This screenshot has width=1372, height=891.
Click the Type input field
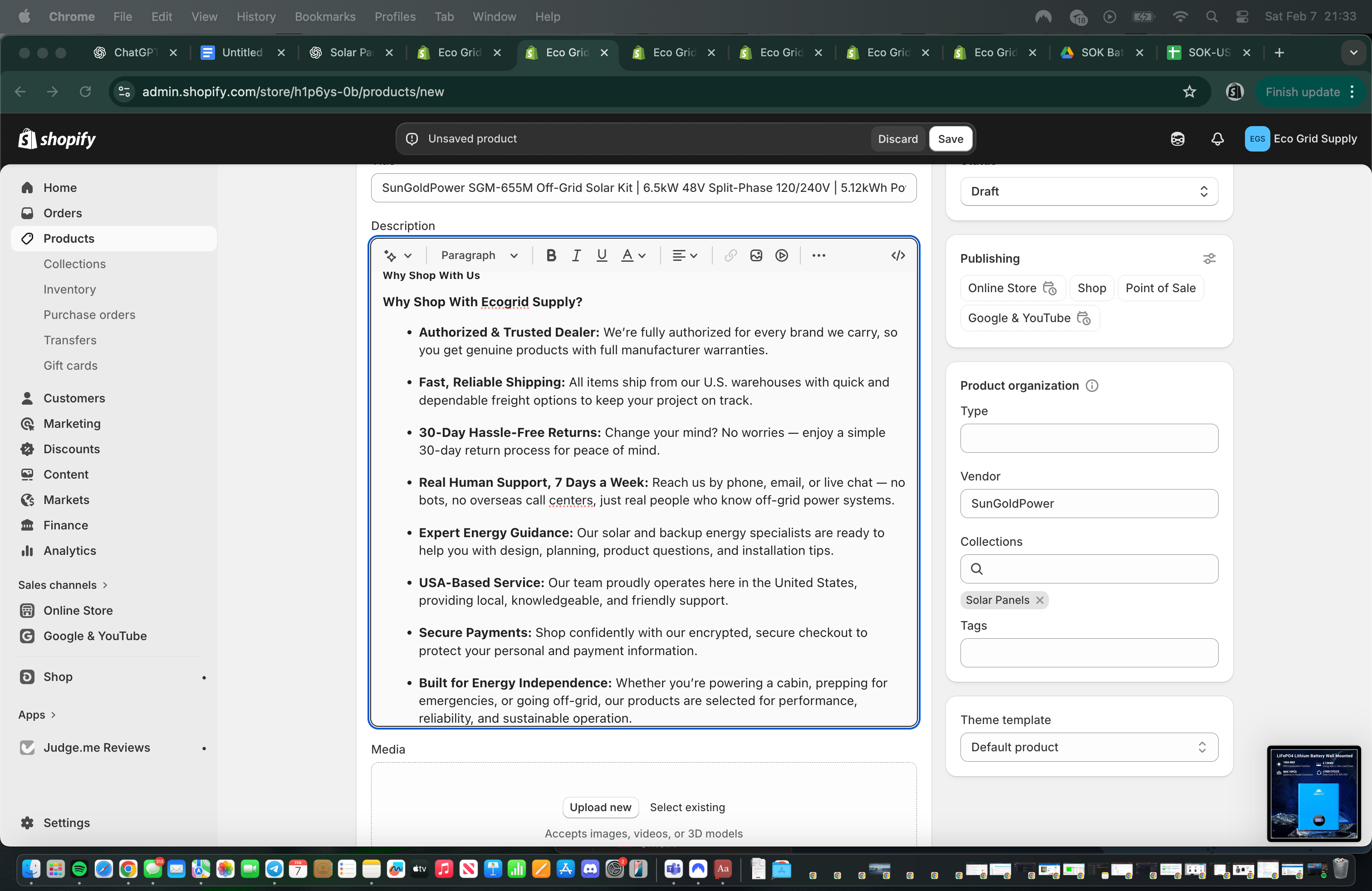[1088, 438]
